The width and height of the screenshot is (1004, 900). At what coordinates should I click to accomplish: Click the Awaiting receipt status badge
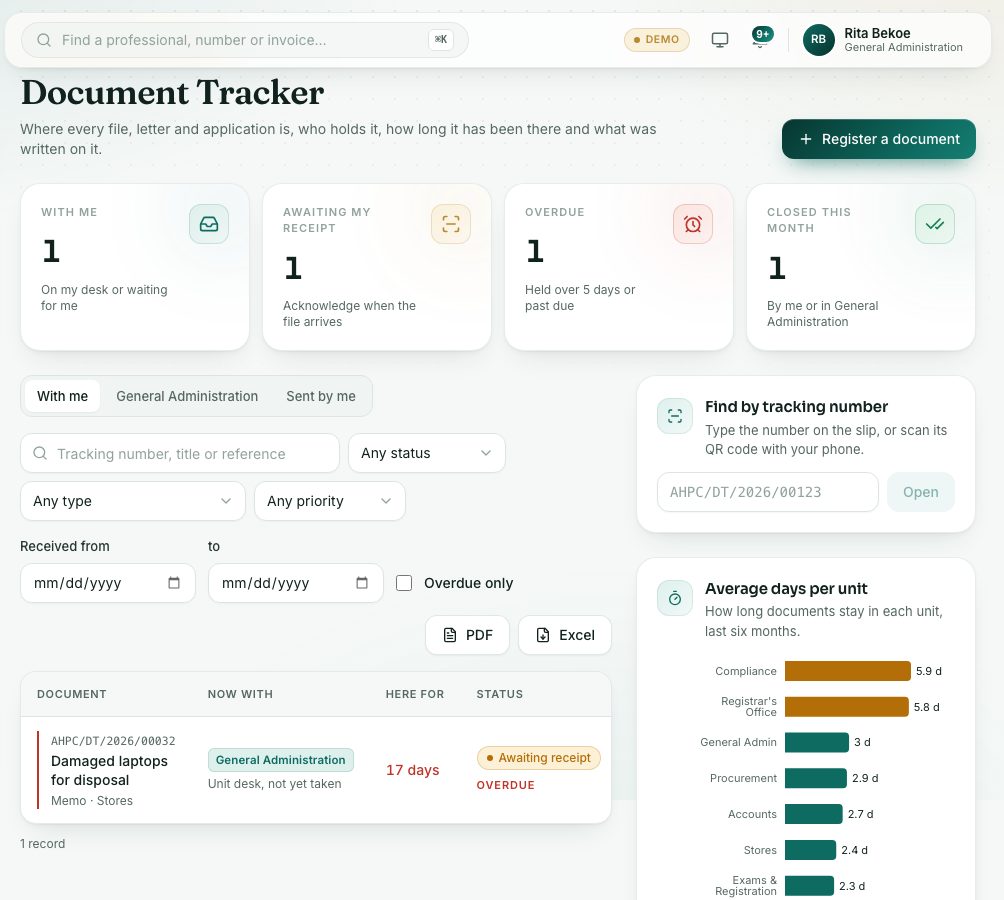[538, 758]
